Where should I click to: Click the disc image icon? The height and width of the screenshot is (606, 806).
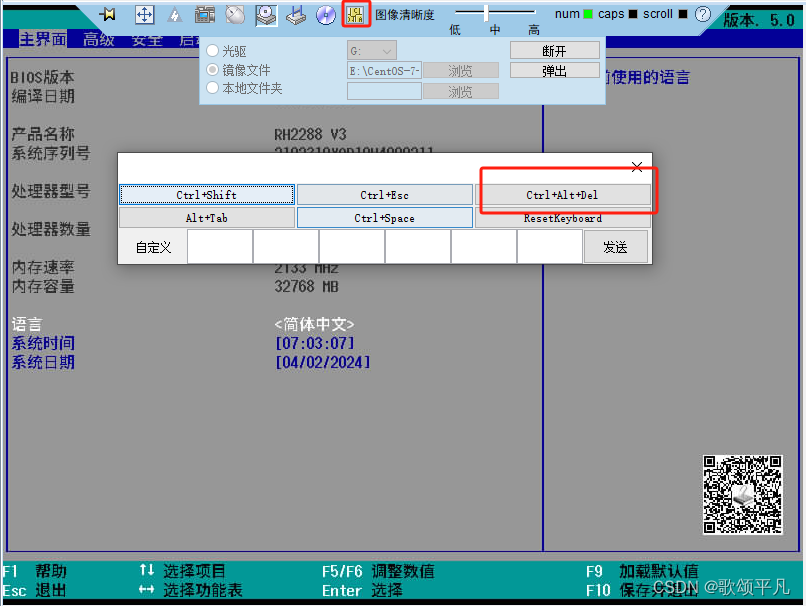326,15
